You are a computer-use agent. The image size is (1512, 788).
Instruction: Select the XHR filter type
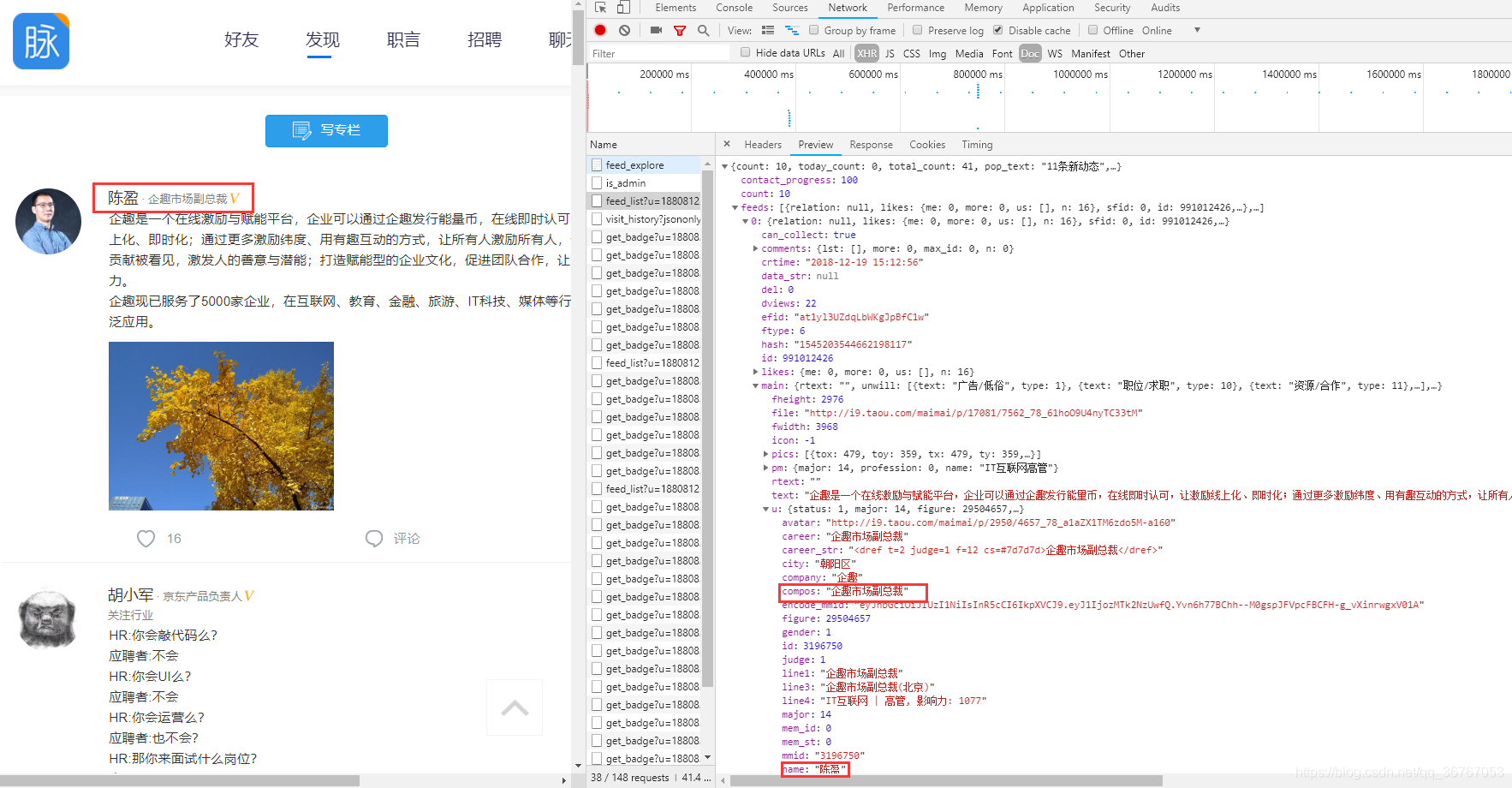coord(867,53)
